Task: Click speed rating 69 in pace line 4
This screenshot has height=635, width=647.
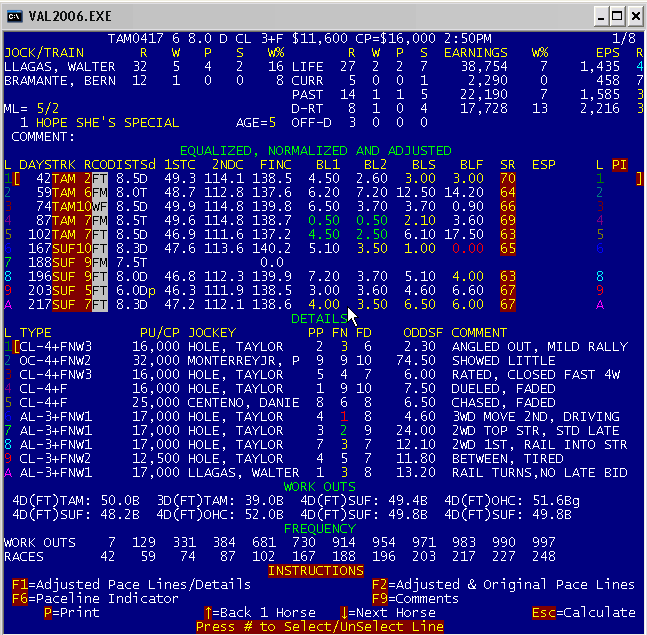Action: click(508, 221)
